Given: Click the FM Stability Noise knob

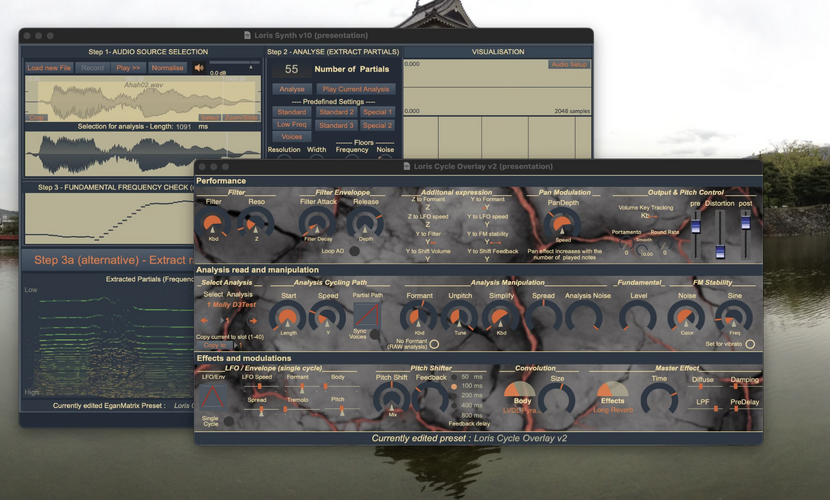Looking at the screenshot, I should pyautogui.click(x=686, y=317).
